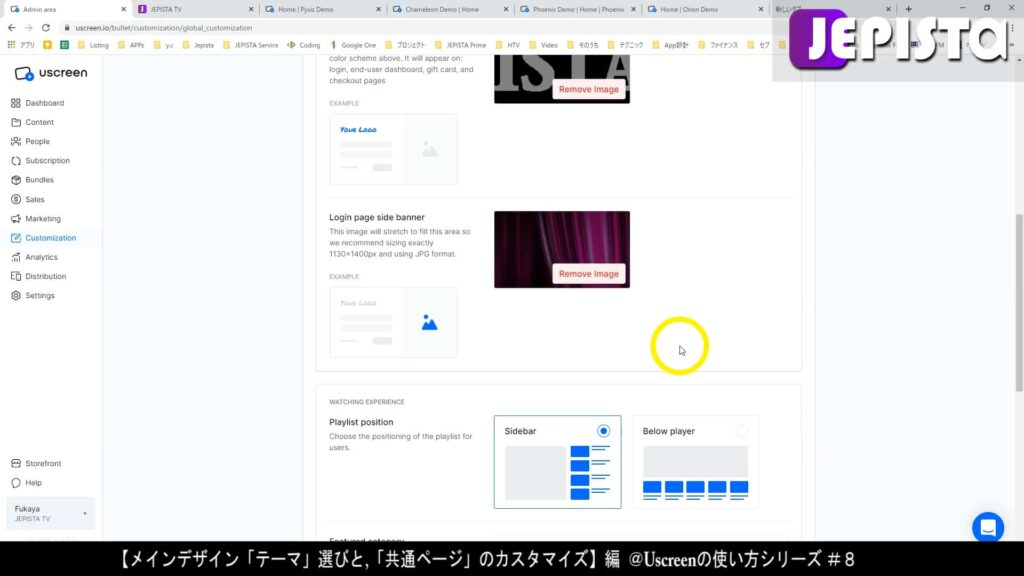Switch to the JEPISTA TV tab
Viewport: 1024px width, 576px height.
[195, 9]
